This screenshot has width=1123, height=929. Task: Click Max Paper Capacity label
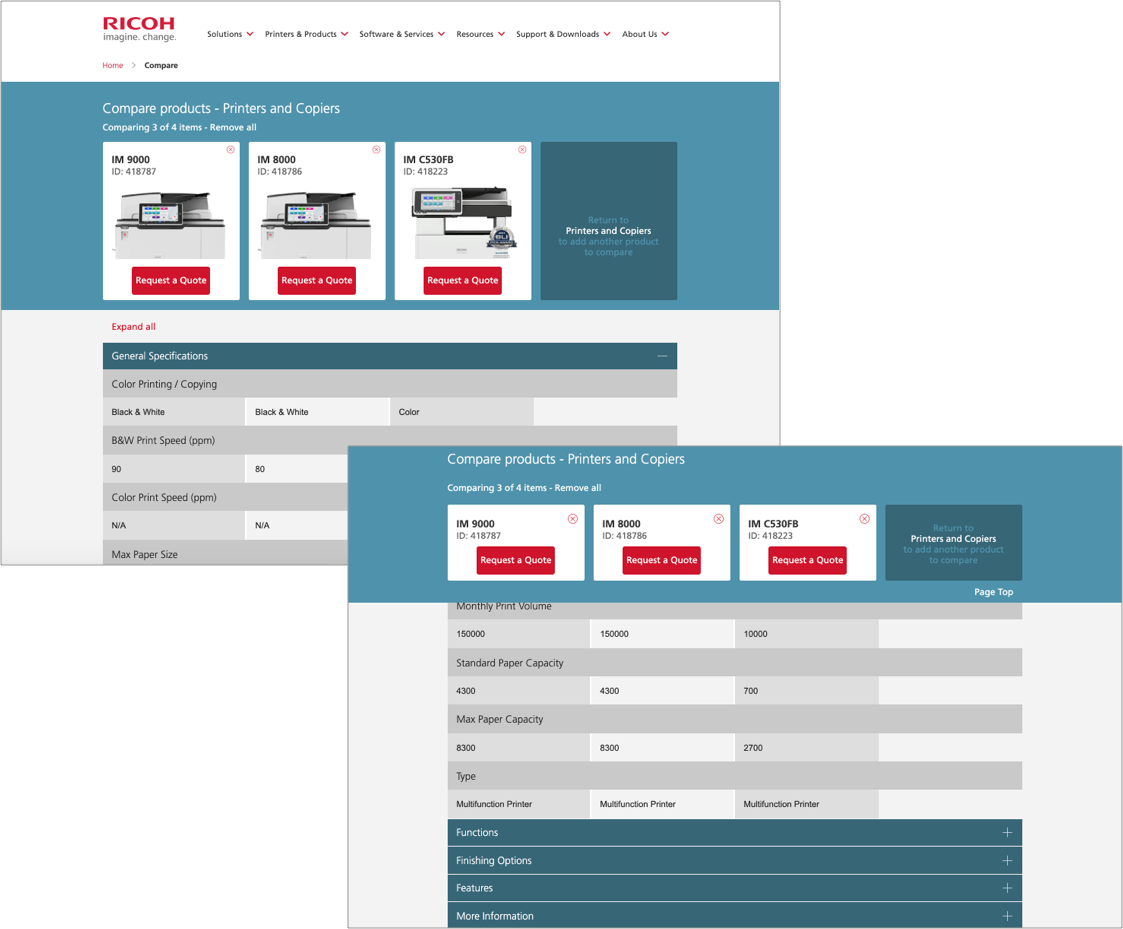[x=500, y=719]
